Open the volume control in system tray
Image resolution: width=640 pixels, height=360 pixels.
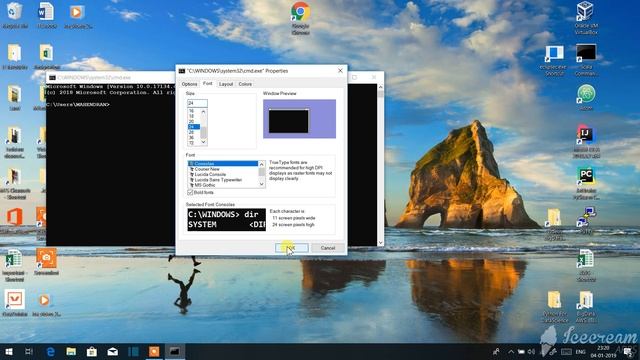click(531, 351)
